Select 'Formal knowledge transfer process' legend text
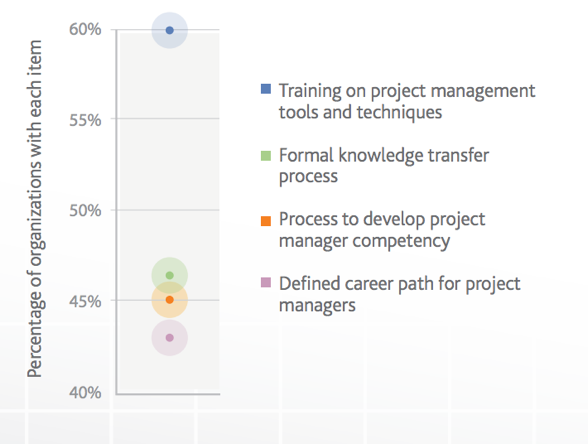This screenshot has height=444, width=588. click(x=384, y=166)
